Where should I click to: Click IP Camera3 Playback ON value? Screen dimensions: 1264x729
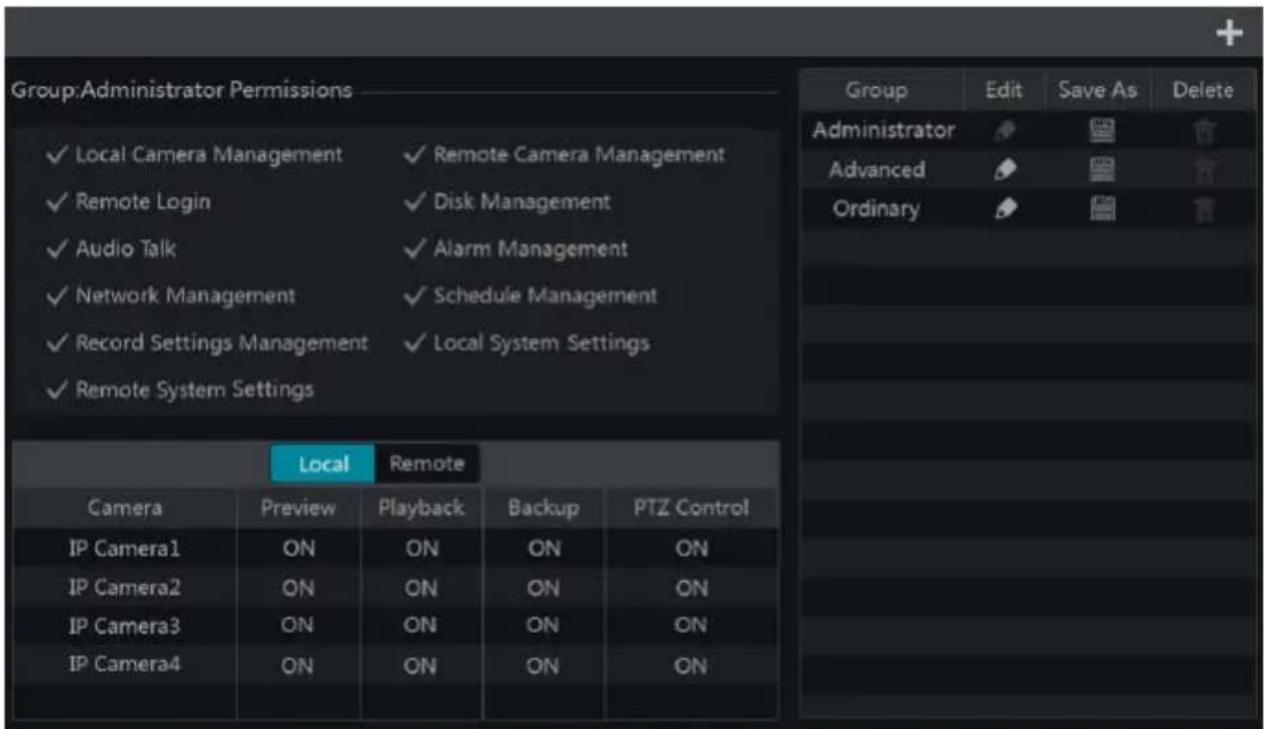[x=421, y=627]
